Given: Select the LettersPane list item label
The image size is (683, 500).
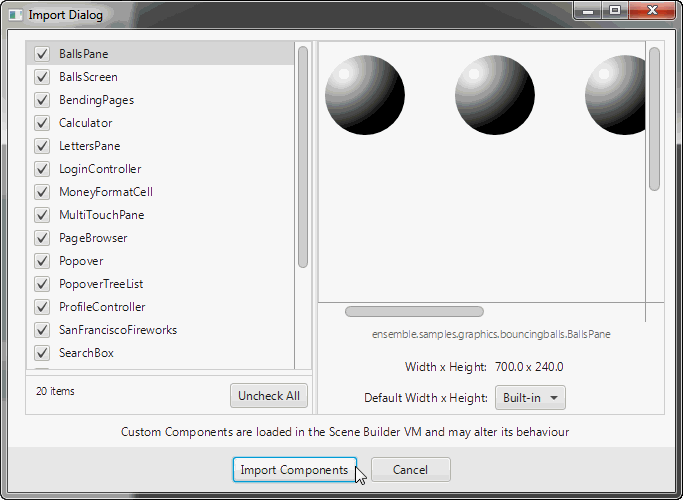Looking at the screenshot, I should click(90, 146).
